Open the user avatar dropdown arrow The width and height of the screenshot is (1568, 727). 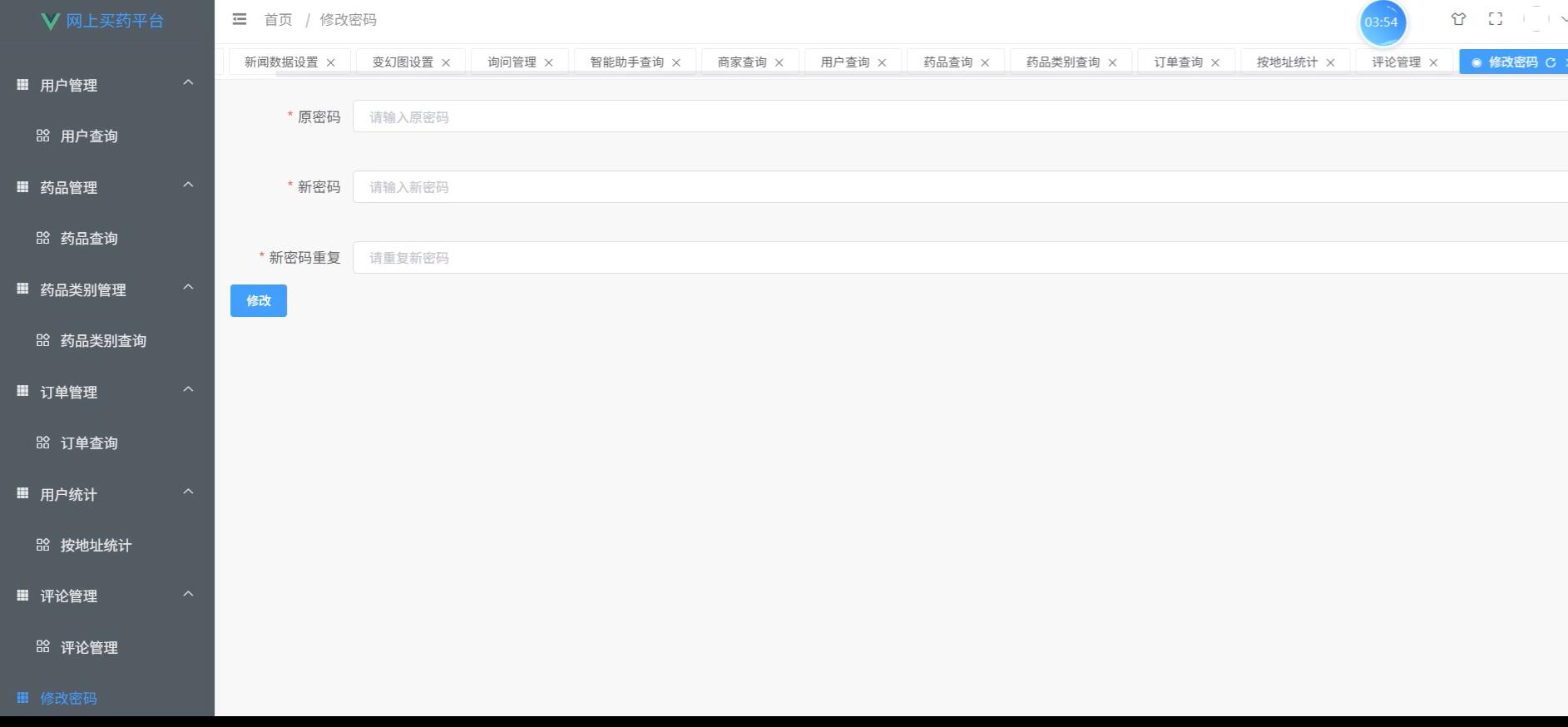1562,19
